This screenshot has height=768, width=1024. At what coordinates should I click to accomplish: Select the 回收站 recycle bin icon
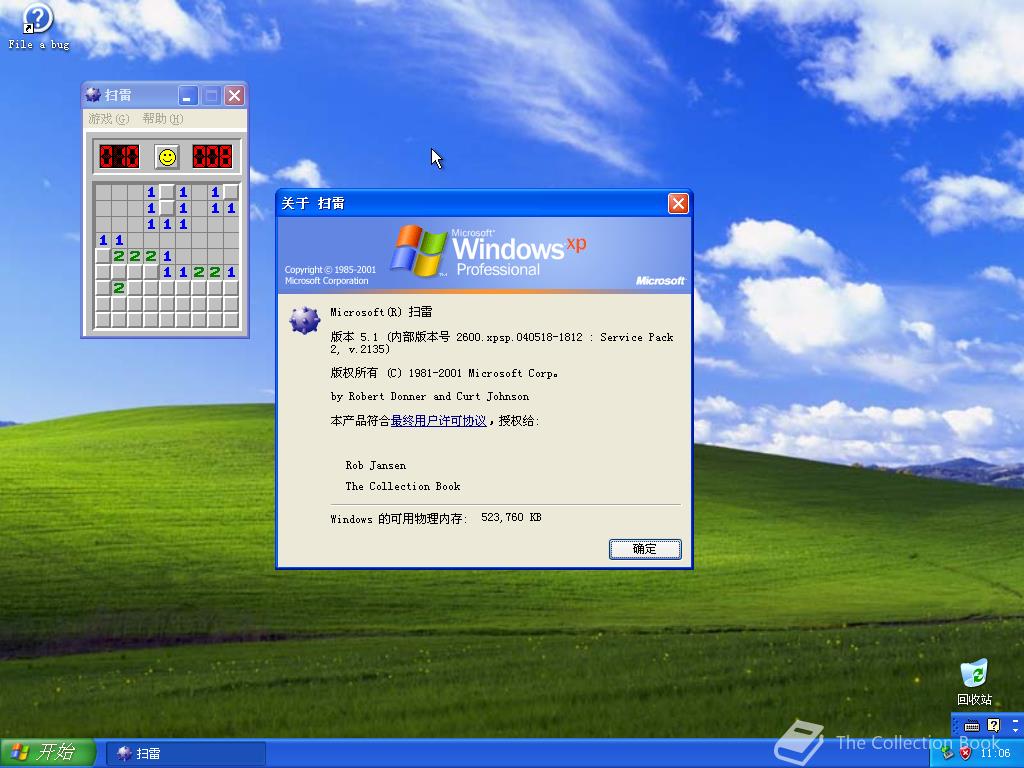[x=974, y=682]
